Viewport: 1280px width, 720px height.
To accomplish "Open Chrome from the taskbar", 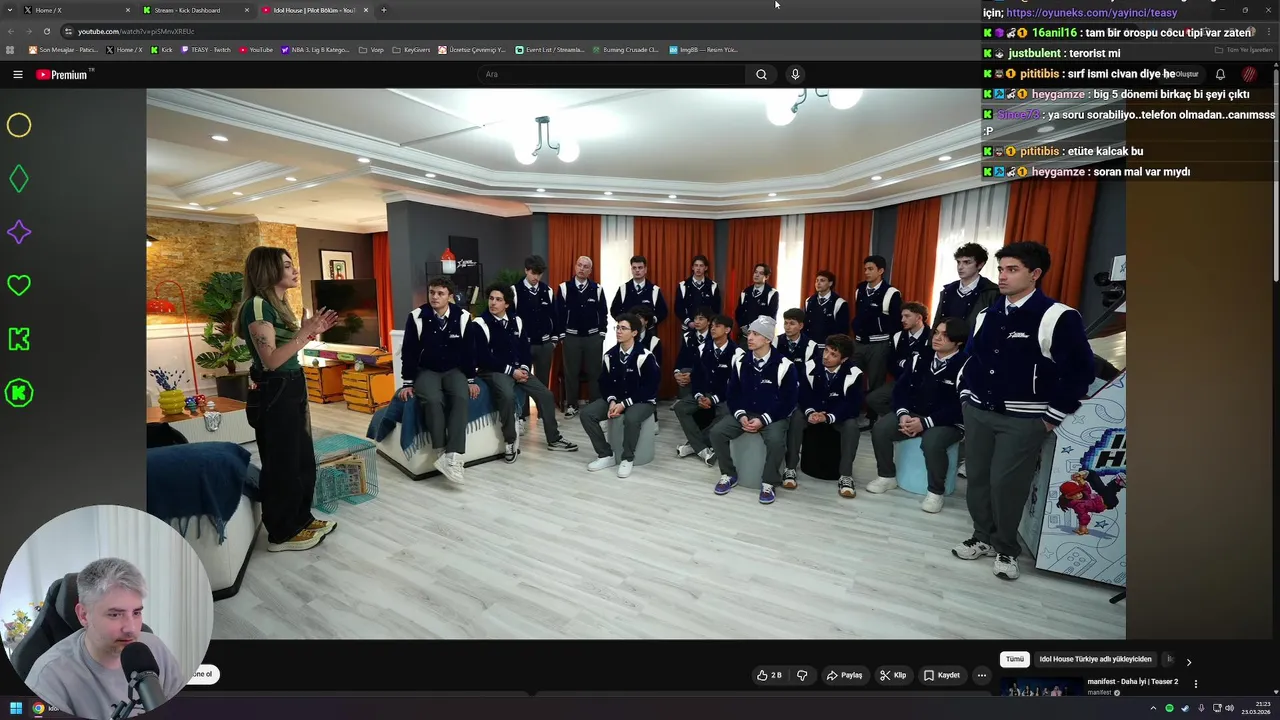I will tap(38, 708).
